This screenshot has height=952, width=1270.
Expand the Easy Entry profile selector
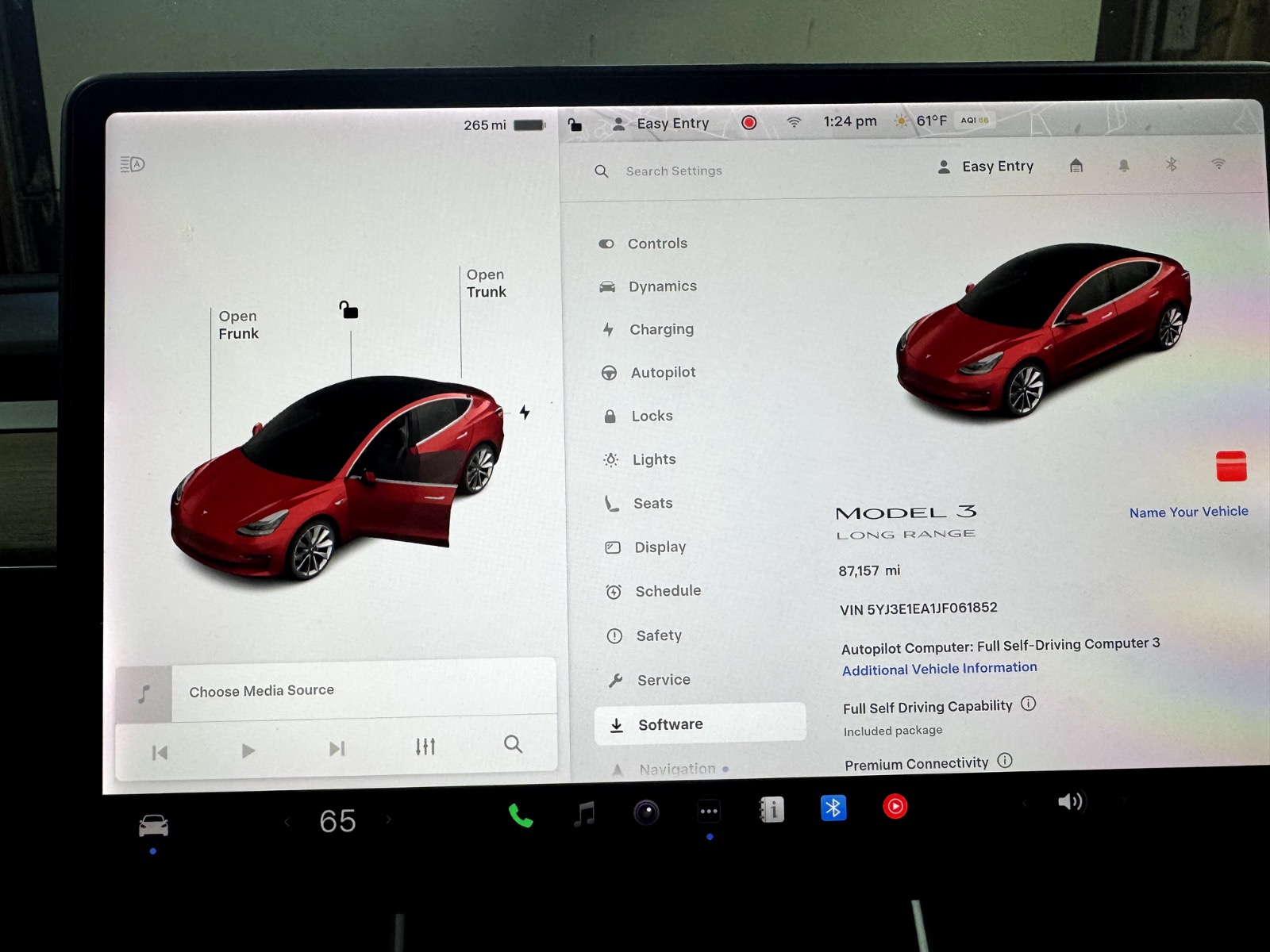coord(987,167)
